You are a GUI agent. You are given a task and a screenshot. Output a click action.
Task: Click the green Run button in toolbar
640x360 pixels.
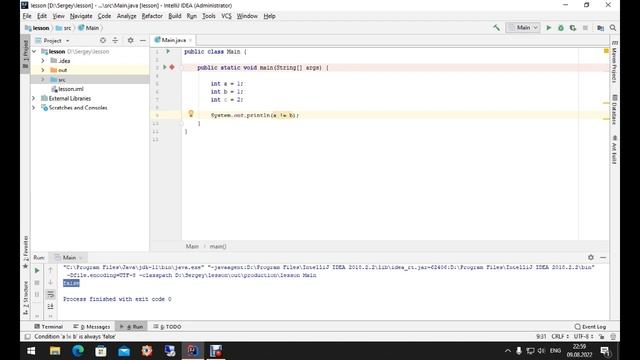click(549, 28)
